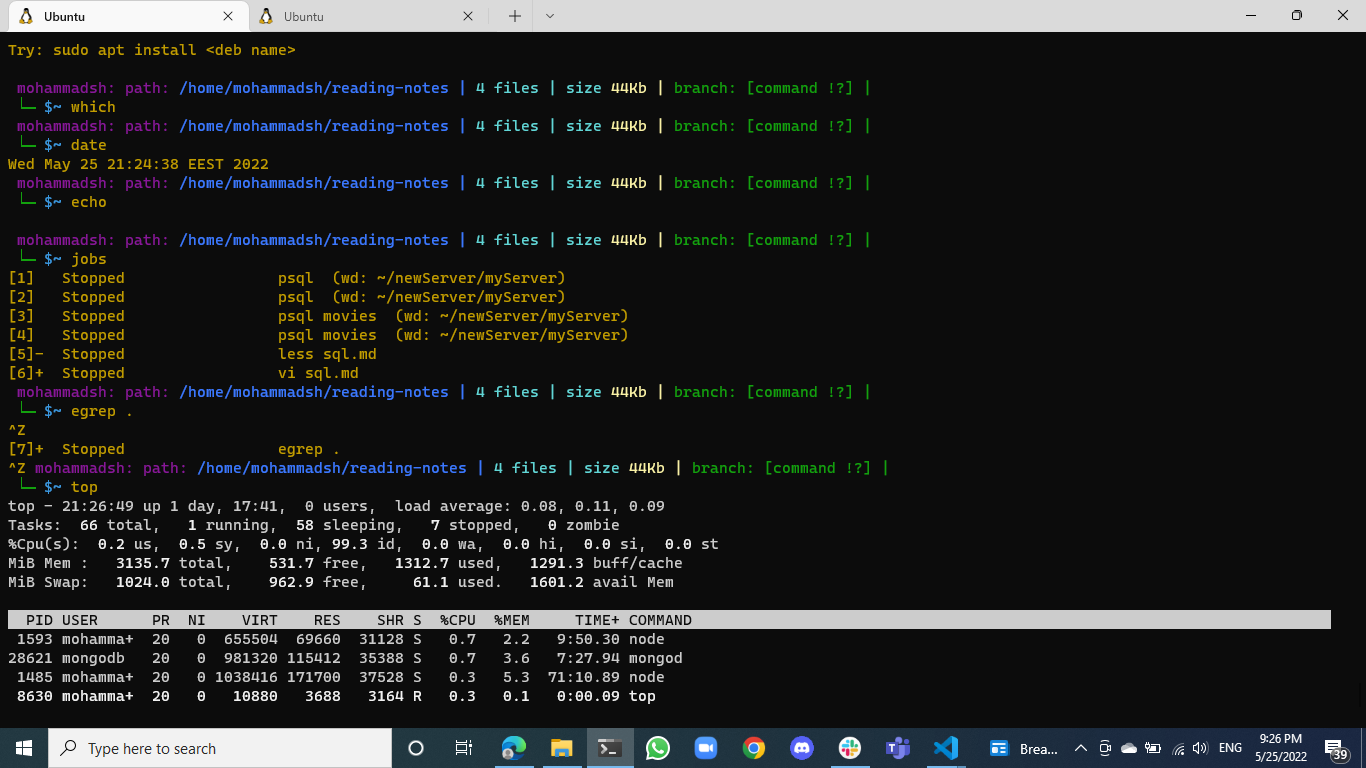Click the %MEM column header in top
The height and width of the screenshot is (768, 1366).
coord(512,620)
